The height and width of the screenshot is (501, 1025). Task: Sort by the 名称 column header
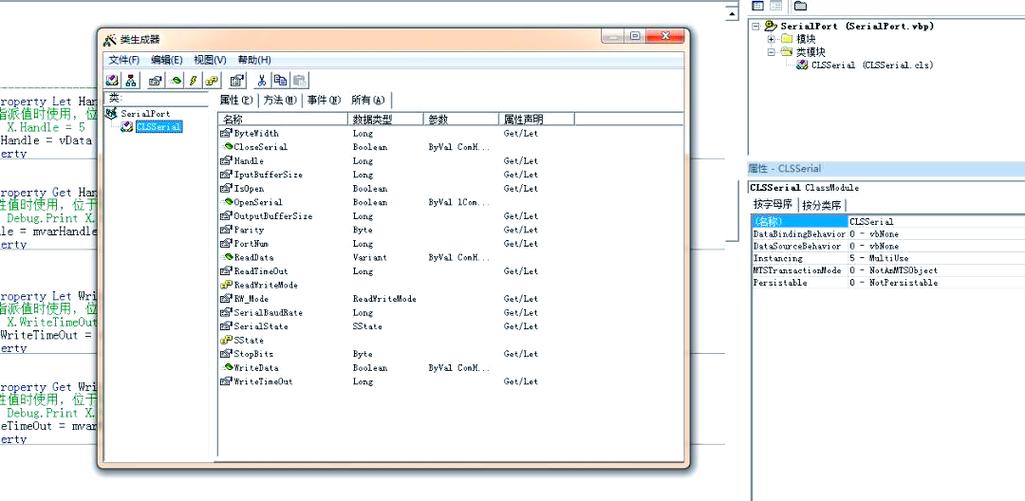[x=282, y=119]
